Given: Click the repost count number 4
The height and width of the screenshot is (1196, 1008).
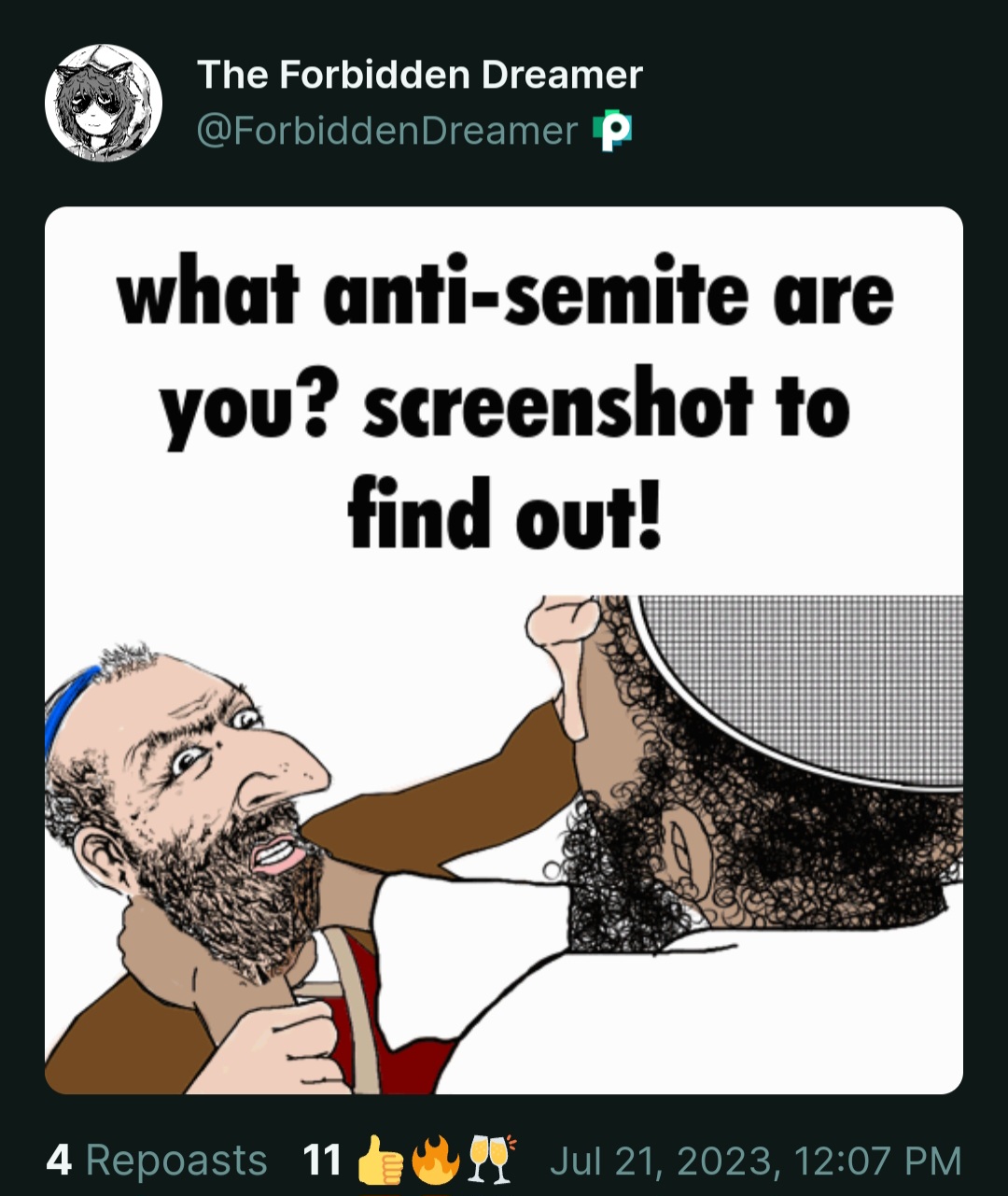Looking at the screenshot, I should tap(59, 1161).
